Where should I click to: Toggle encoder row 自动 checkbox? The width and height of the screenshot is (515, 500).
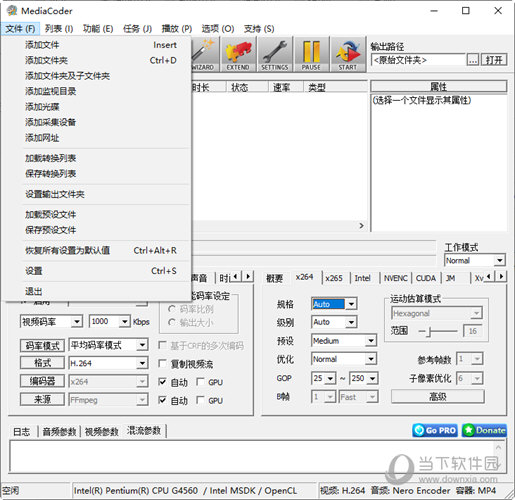(162, 382)
